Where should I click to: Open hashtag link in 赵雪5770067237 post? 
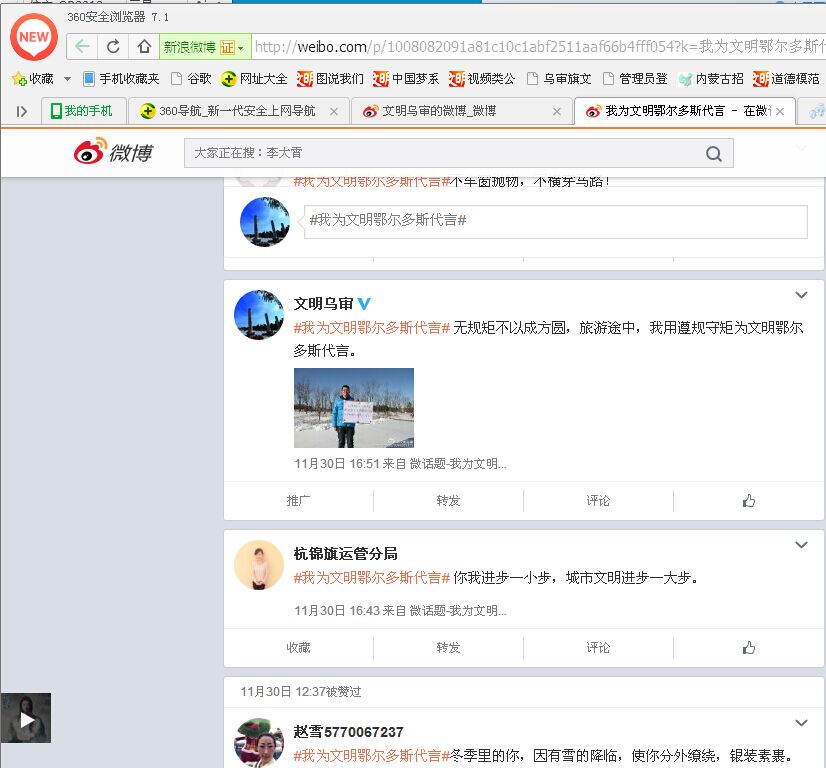(x=371, y=756)
